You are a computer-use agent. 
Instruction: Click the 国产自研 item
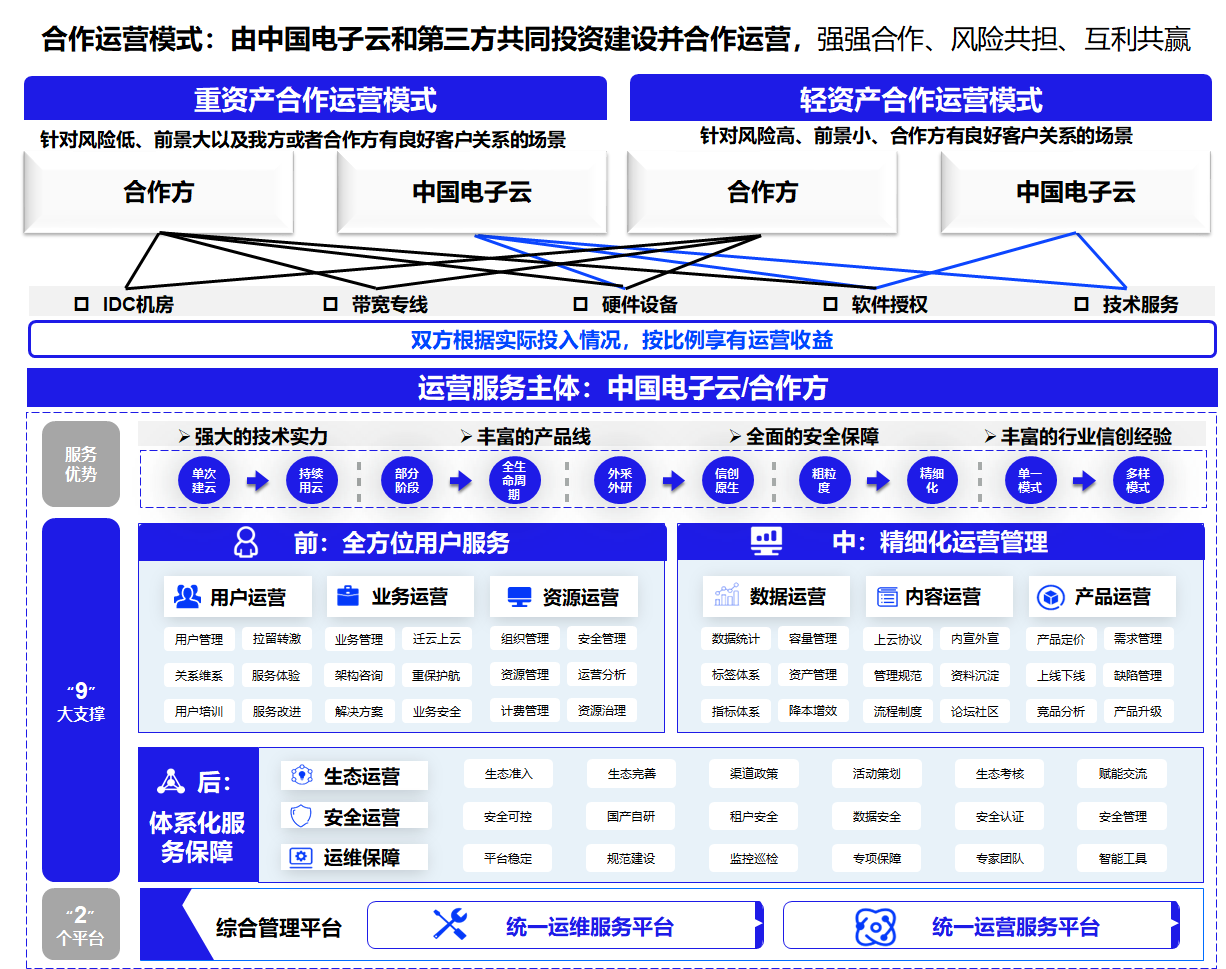pos(631,816)
